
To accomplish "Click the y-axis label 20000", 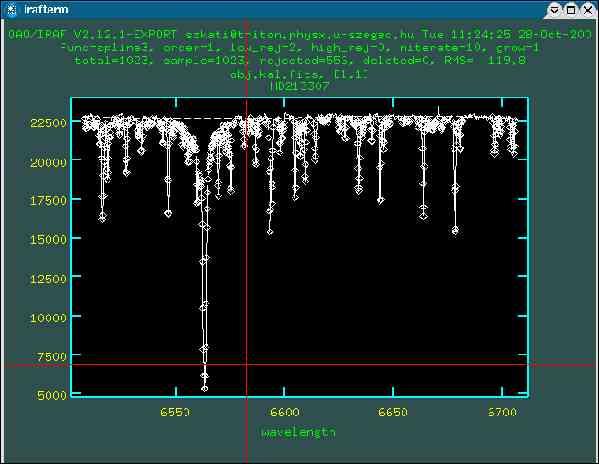I will [x=48, y=162].
